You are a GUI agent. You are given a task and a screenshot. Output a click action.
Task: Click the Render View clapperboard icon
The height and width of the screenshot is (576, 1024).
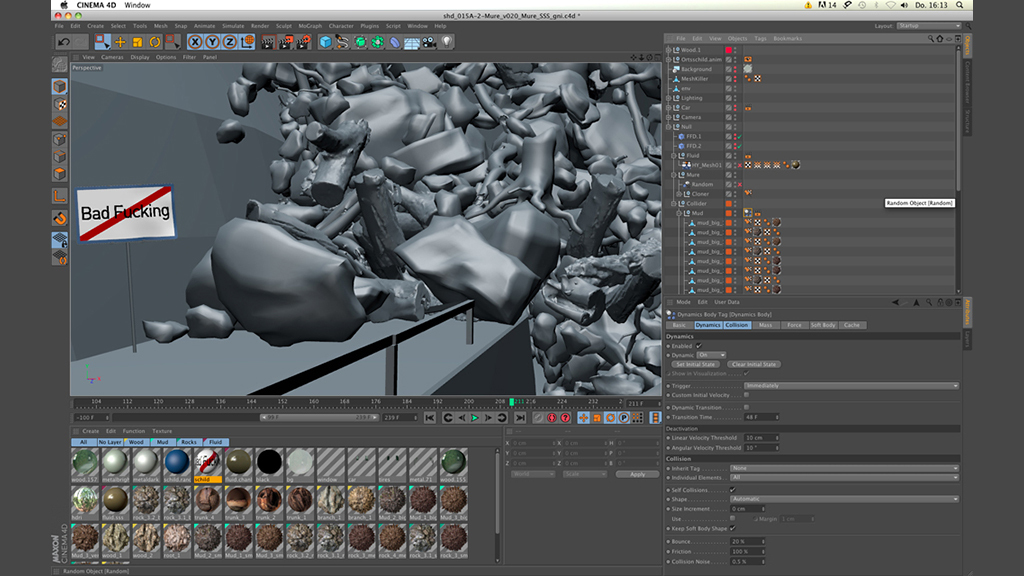point(268,42)
